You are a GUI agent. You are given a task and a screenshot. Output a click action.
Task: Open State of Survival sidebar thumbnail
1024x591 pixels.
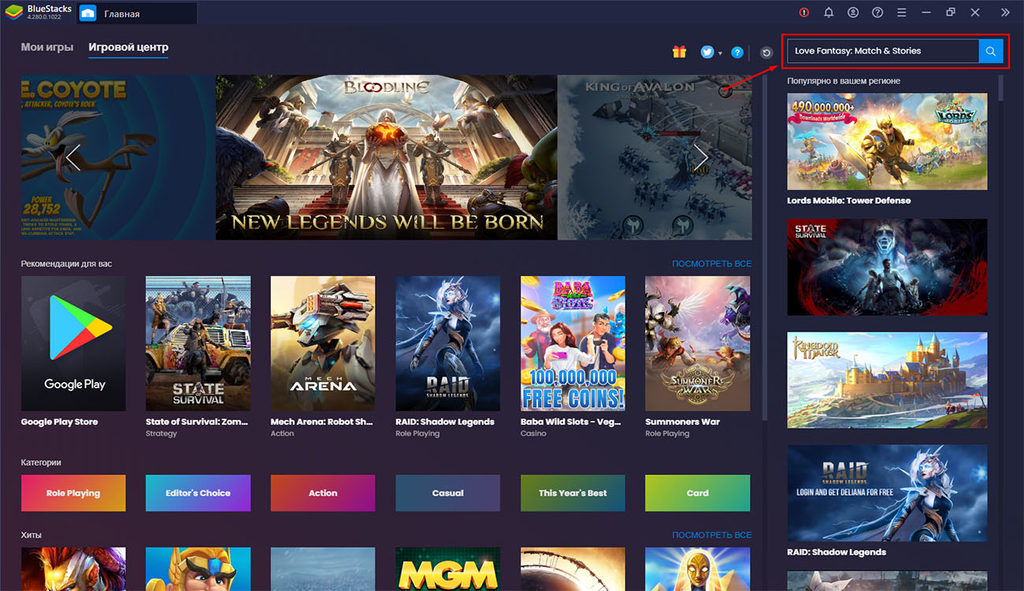tap(887, 267)
